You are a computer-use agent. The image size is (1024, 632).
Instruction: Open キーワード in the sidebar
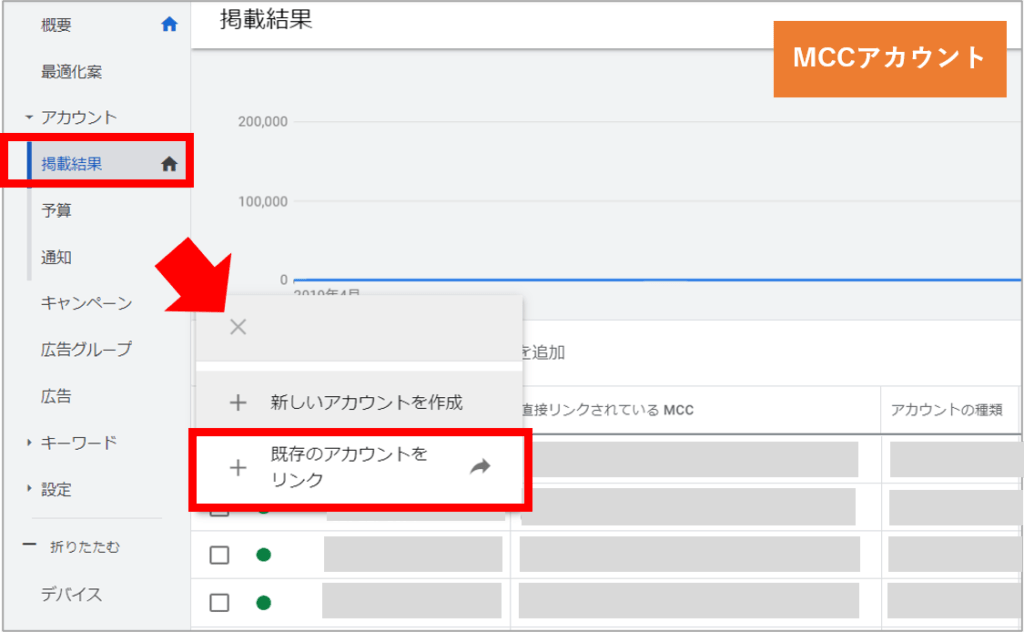pyautogui.click(x=79, y=443)
